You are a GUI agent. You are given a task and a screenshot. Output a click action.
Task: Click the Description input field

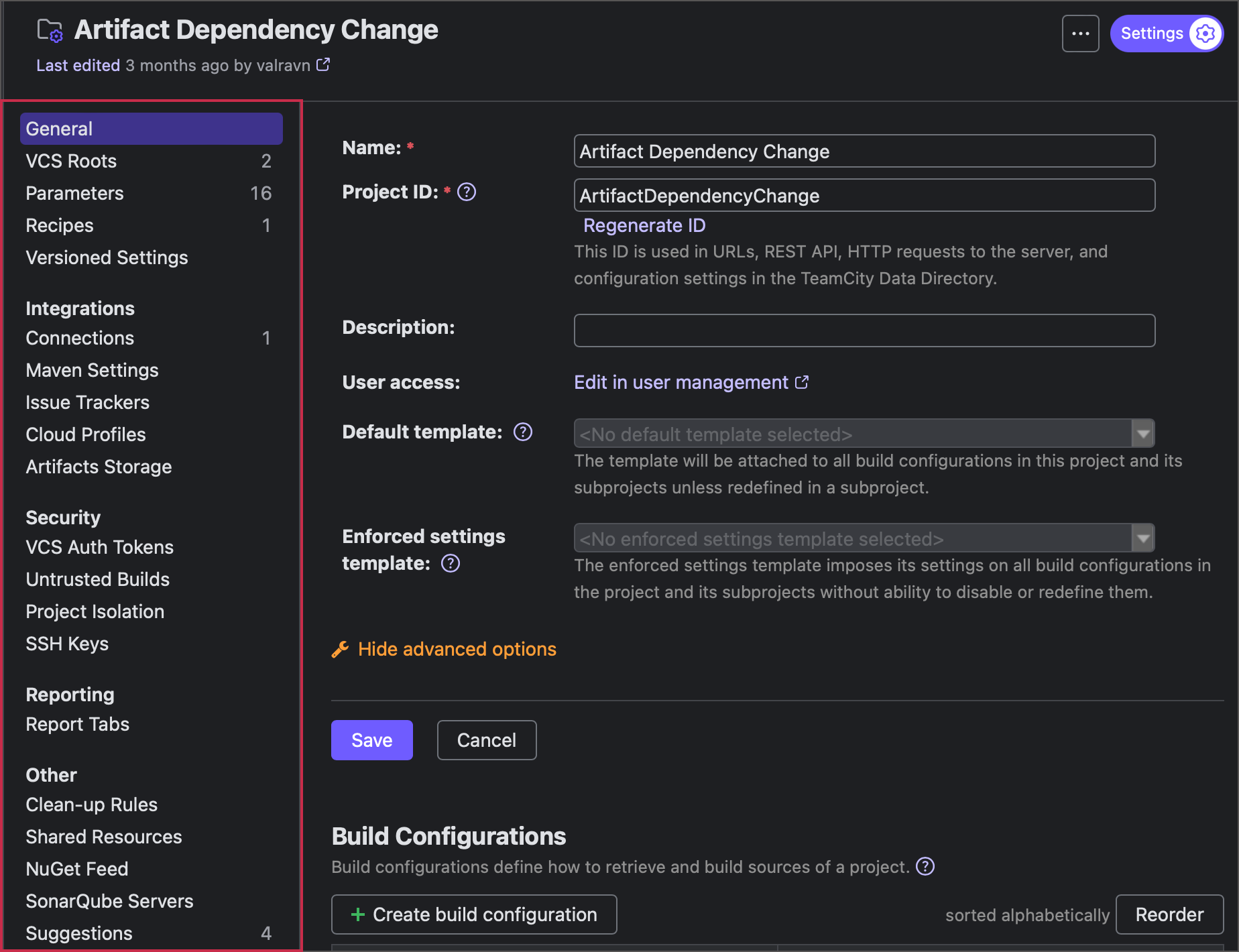[x=864, y=330]
